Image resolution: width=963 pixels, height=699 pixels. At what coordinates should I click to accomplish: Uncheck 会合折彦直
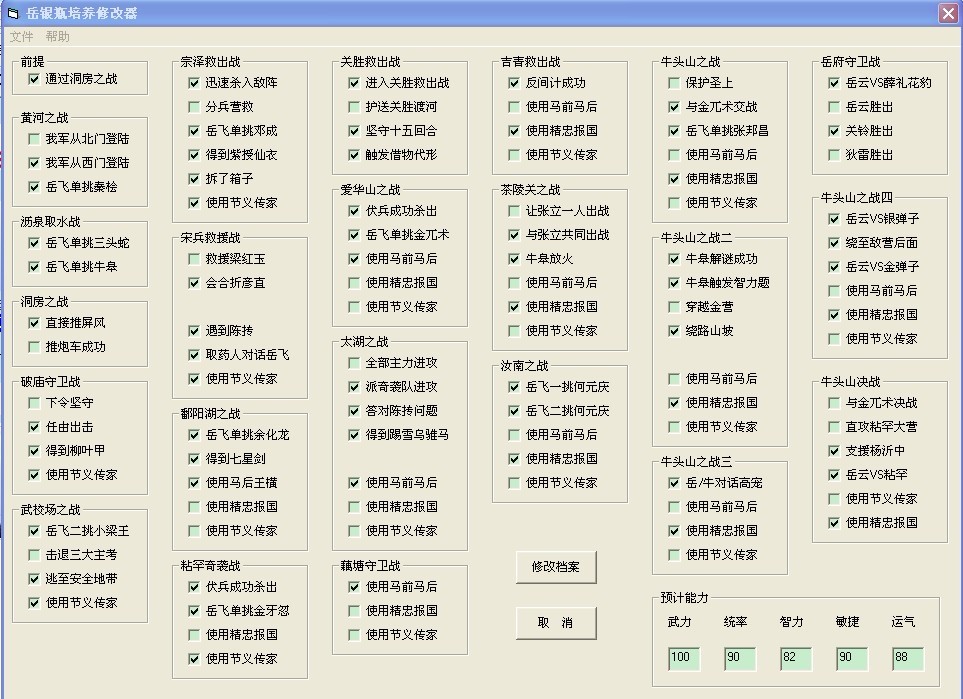[194, 283]
